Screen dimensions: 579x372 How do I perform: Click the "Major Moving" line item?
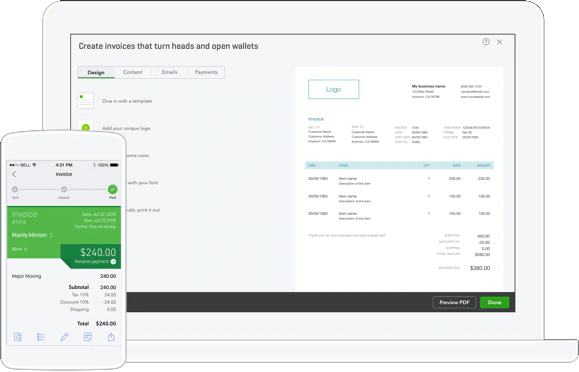(x=27, y=276)
